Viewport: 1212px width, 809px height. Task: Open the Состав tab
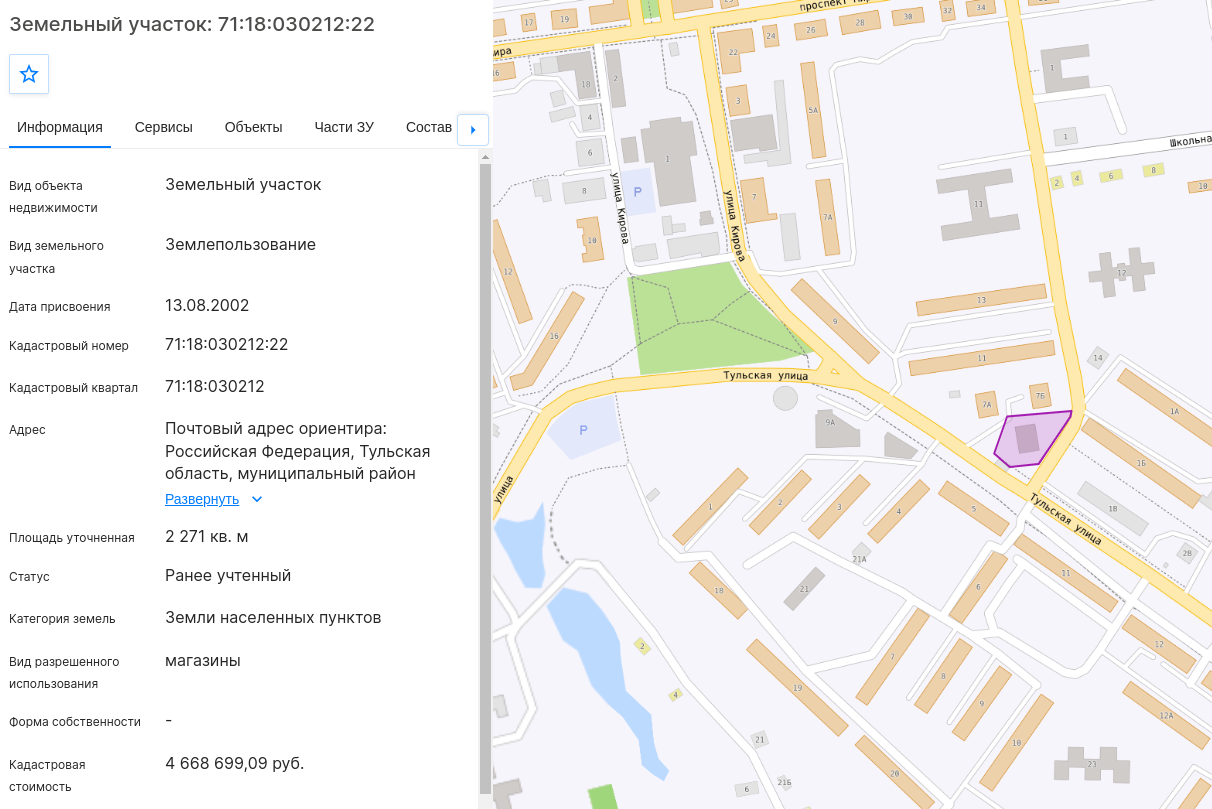tap(429, 127)
